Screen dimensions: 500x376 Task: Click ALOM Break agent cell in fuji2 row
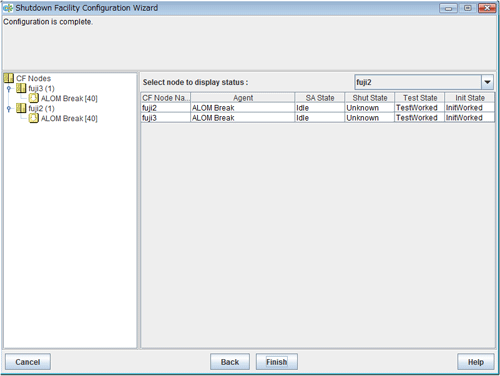243,108
